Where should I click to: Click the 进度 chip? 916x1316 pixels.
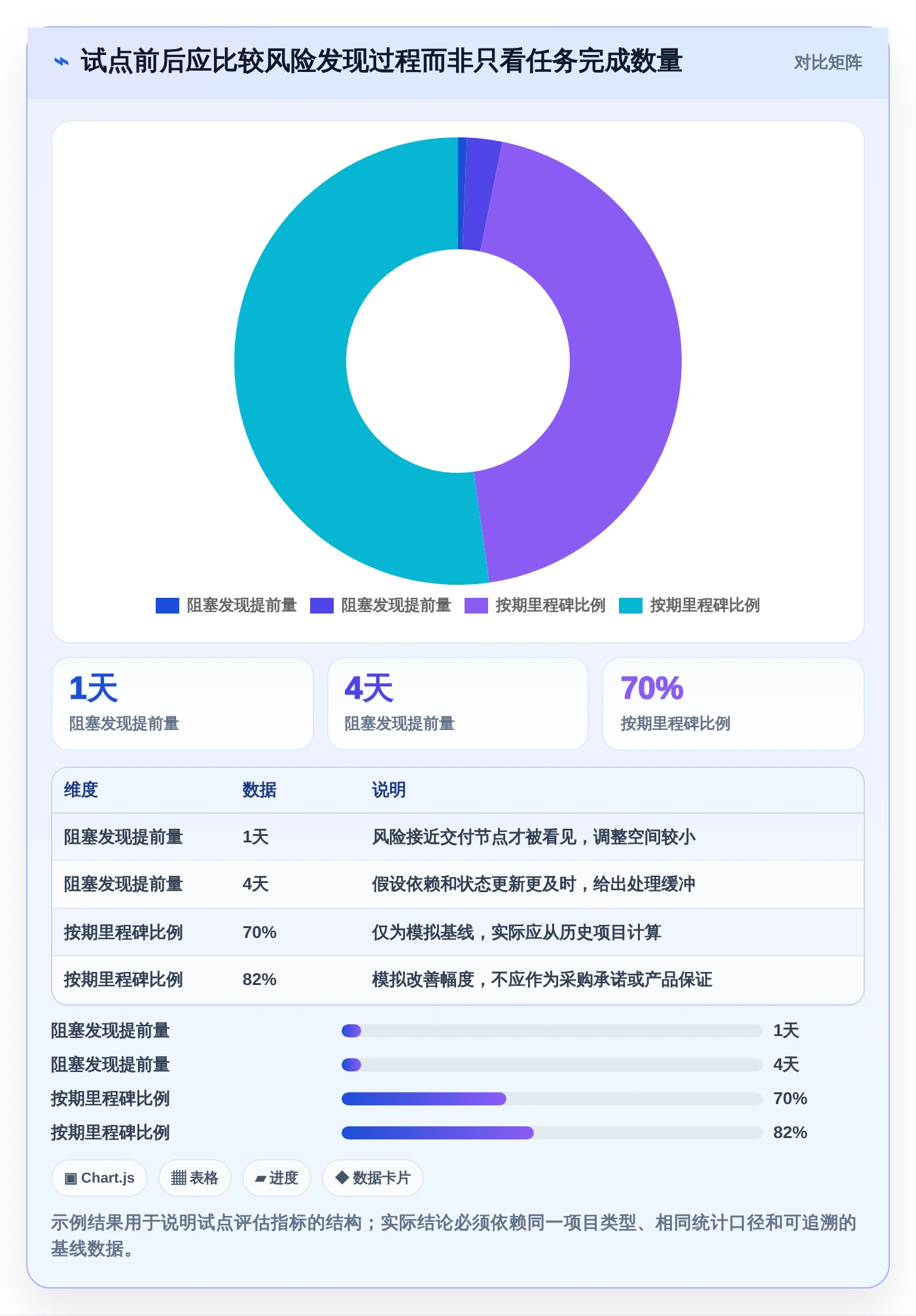click(x=277, y=1178)
